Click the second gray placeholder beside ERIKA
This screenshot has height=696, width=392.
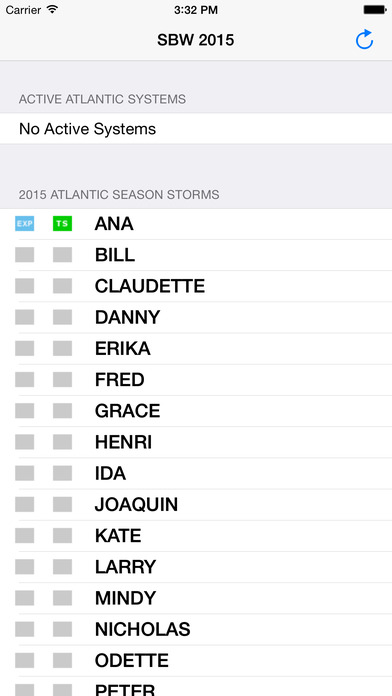(62, 348)
